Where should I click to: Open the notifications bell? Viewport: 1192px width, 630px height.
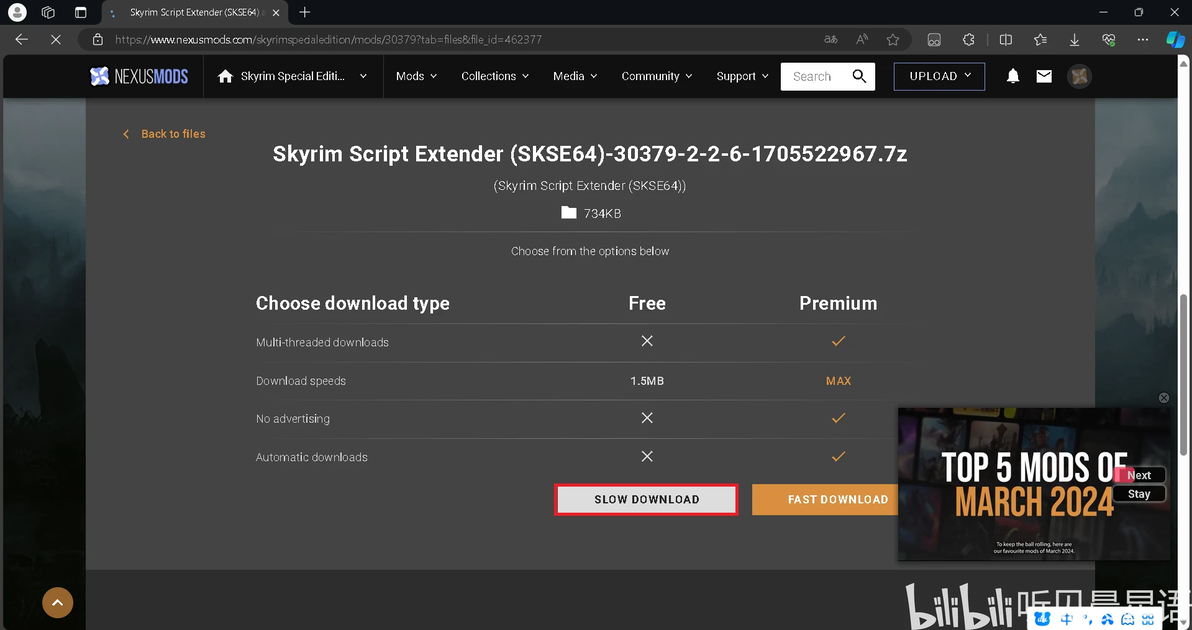pos(1013,76)
